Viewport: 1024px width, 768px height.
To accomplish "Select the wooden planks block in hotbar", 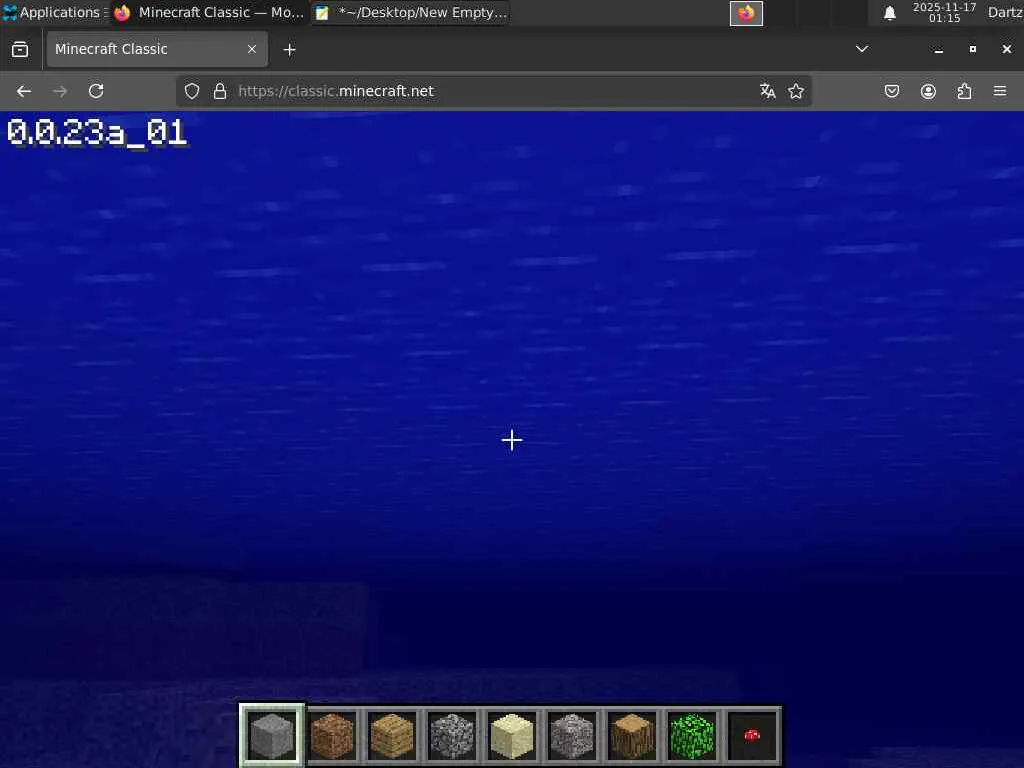I will [x=392, y=736].
